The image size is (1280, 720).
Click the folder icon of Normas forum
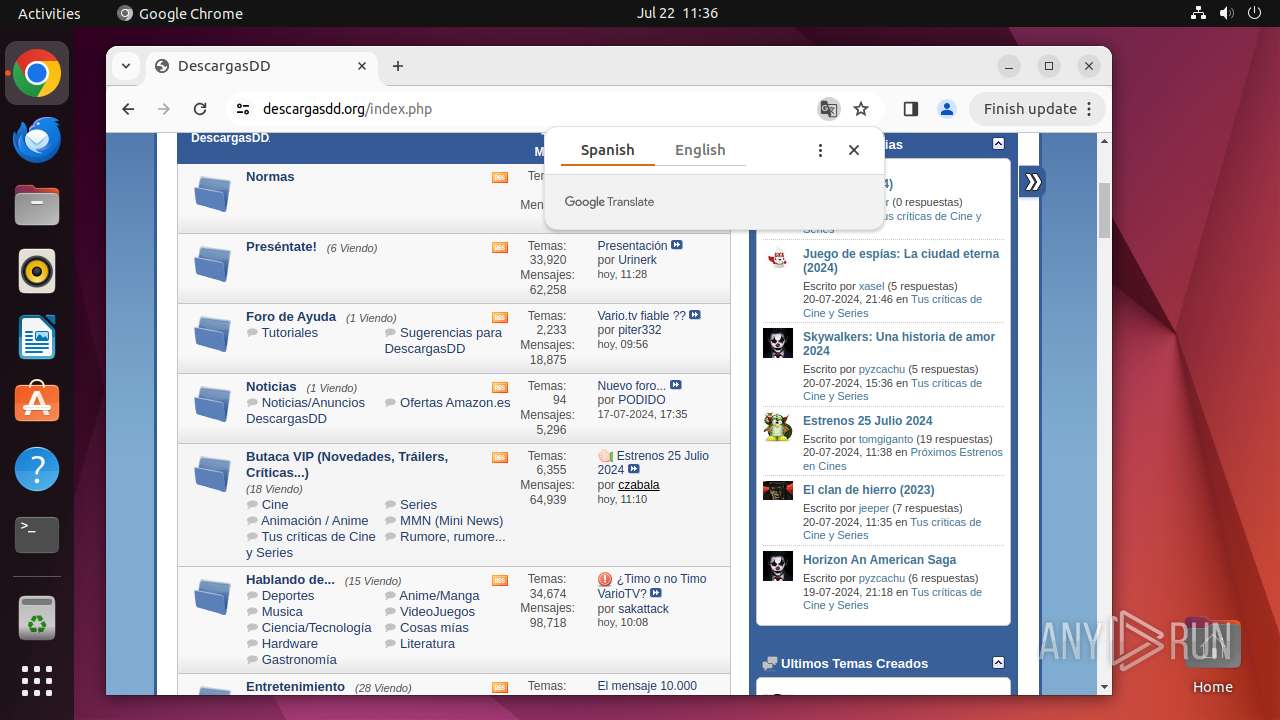pos(212,194)
